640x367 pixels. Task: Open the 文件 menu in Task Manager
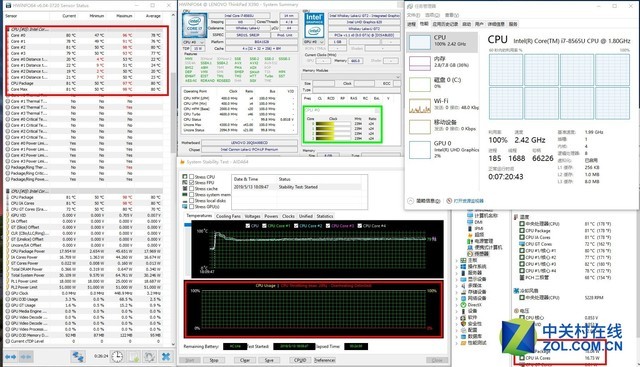click(413, 15)
